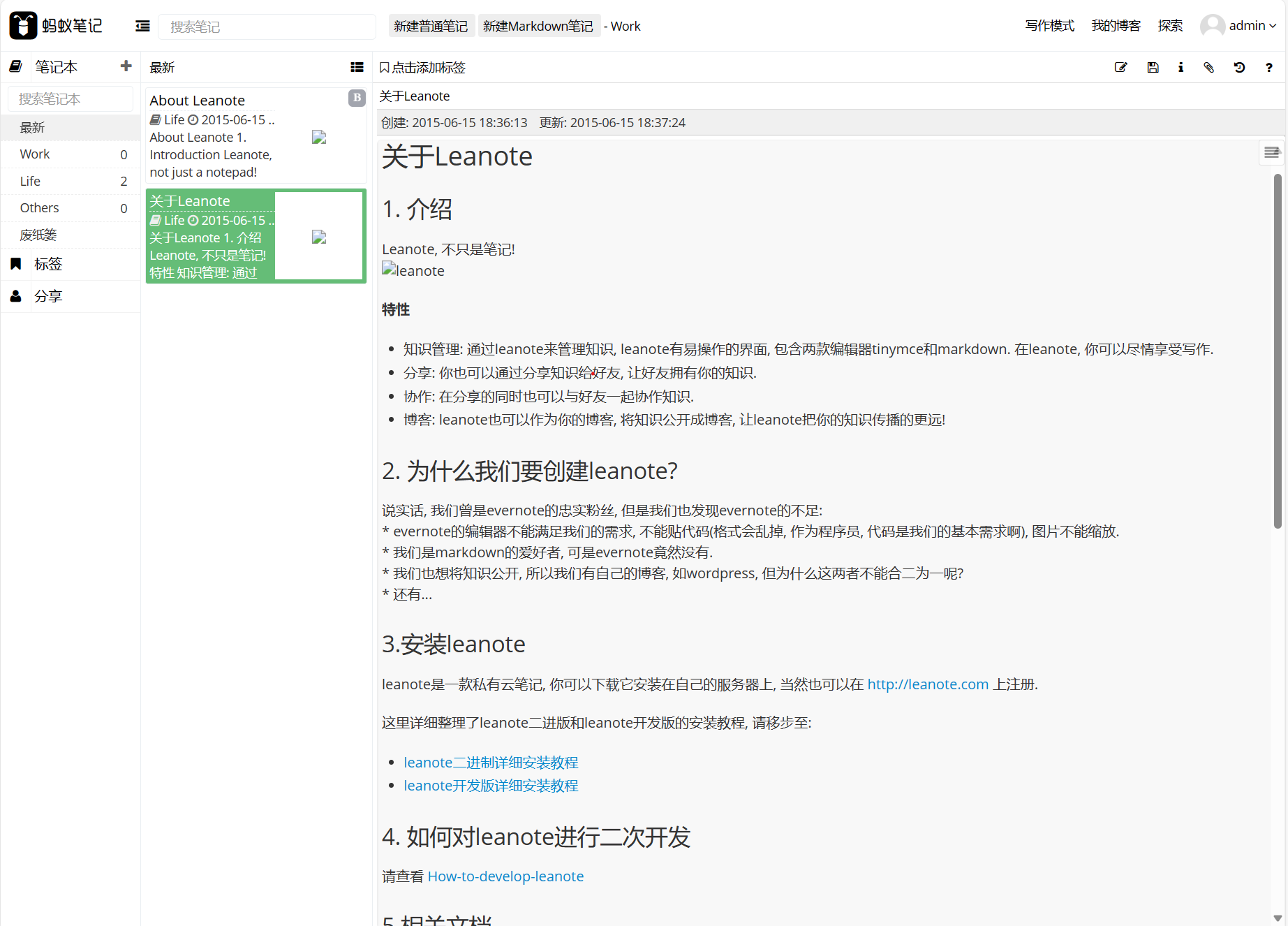Focus the 搜索笔记 search field
The width and height of the screenshot is (1288, 926).
[267, 27]
